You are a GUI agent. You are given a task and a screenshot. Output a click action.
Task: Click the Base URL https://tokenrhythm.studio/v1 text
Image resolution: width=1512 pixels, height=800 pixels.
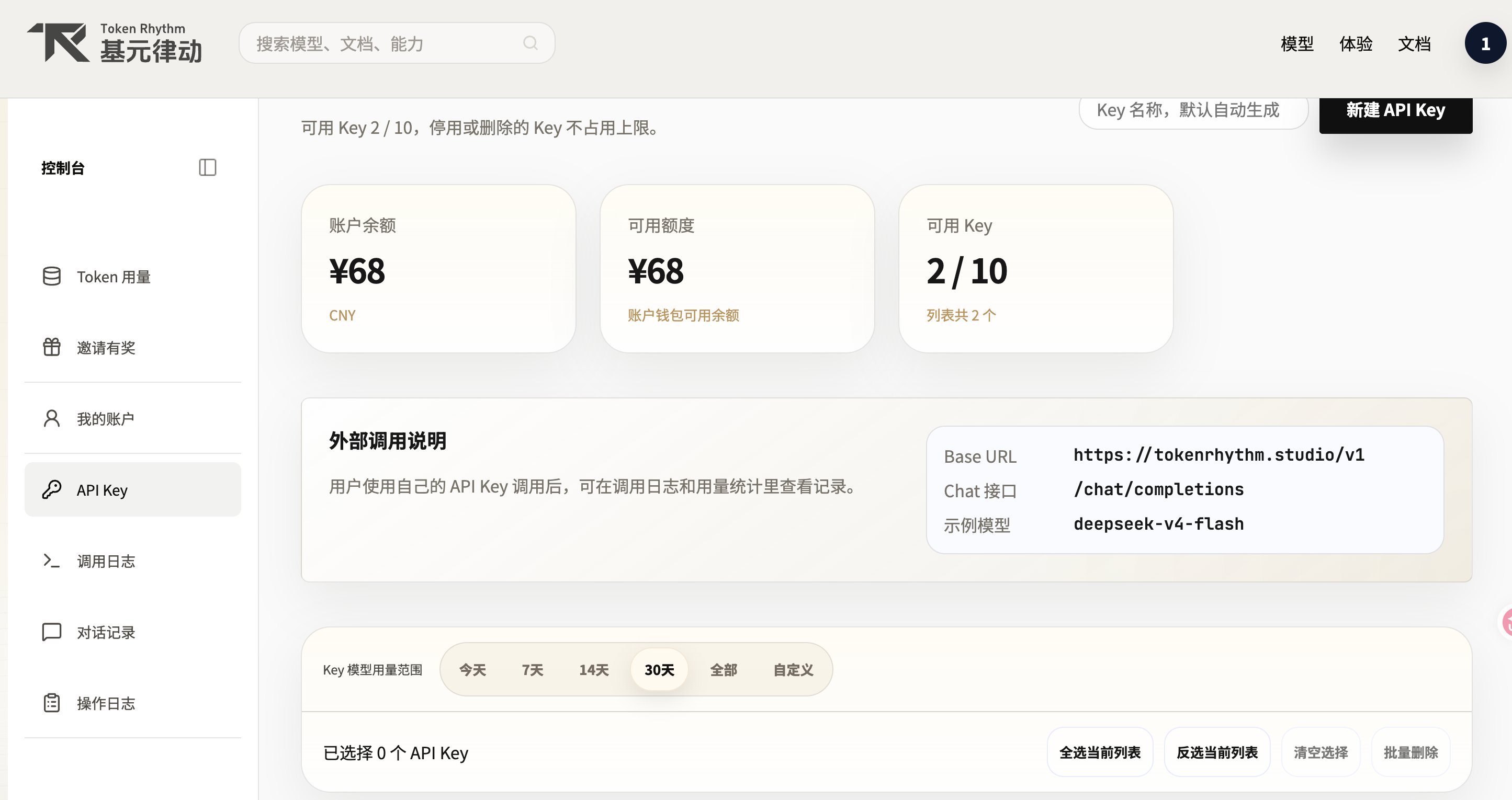tap(1219, 455)
